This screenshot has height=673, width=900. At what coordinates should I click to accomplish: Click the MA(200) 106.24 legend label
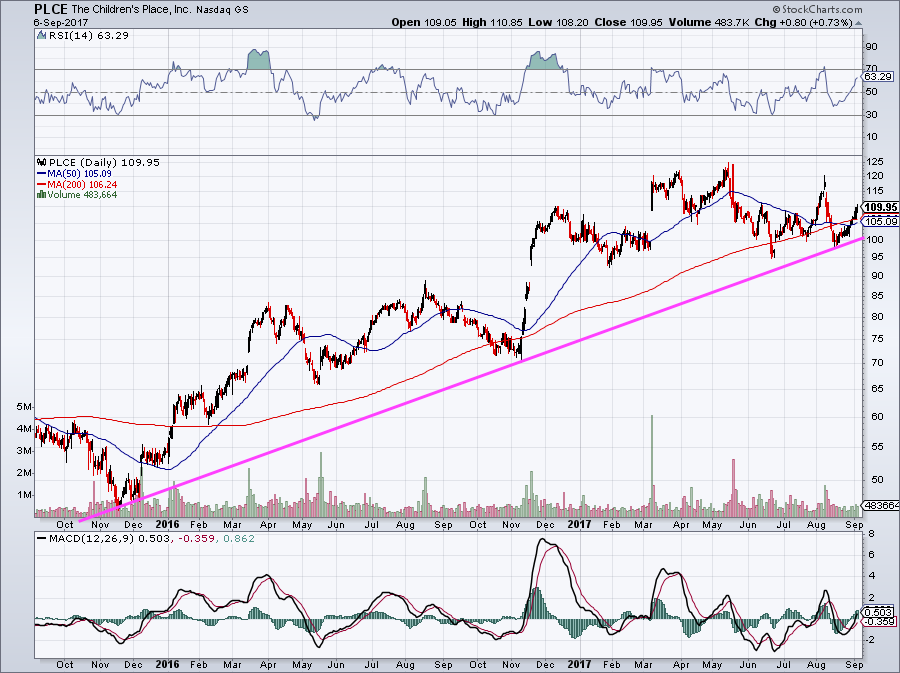click(83, 184)
